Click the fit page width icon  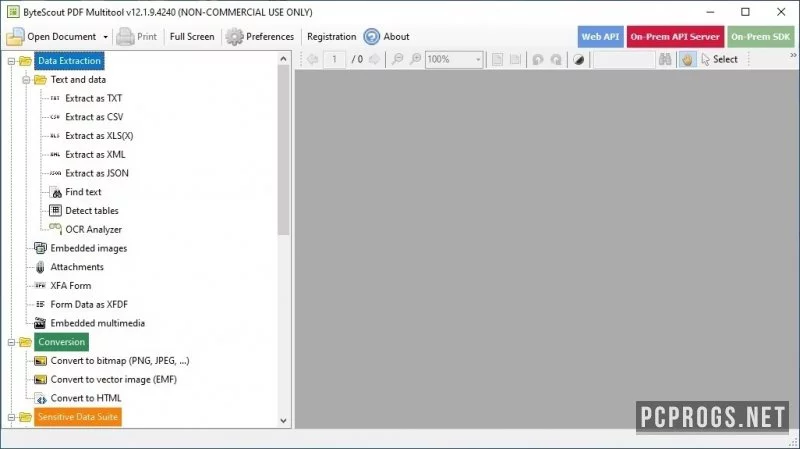[515, 59]
